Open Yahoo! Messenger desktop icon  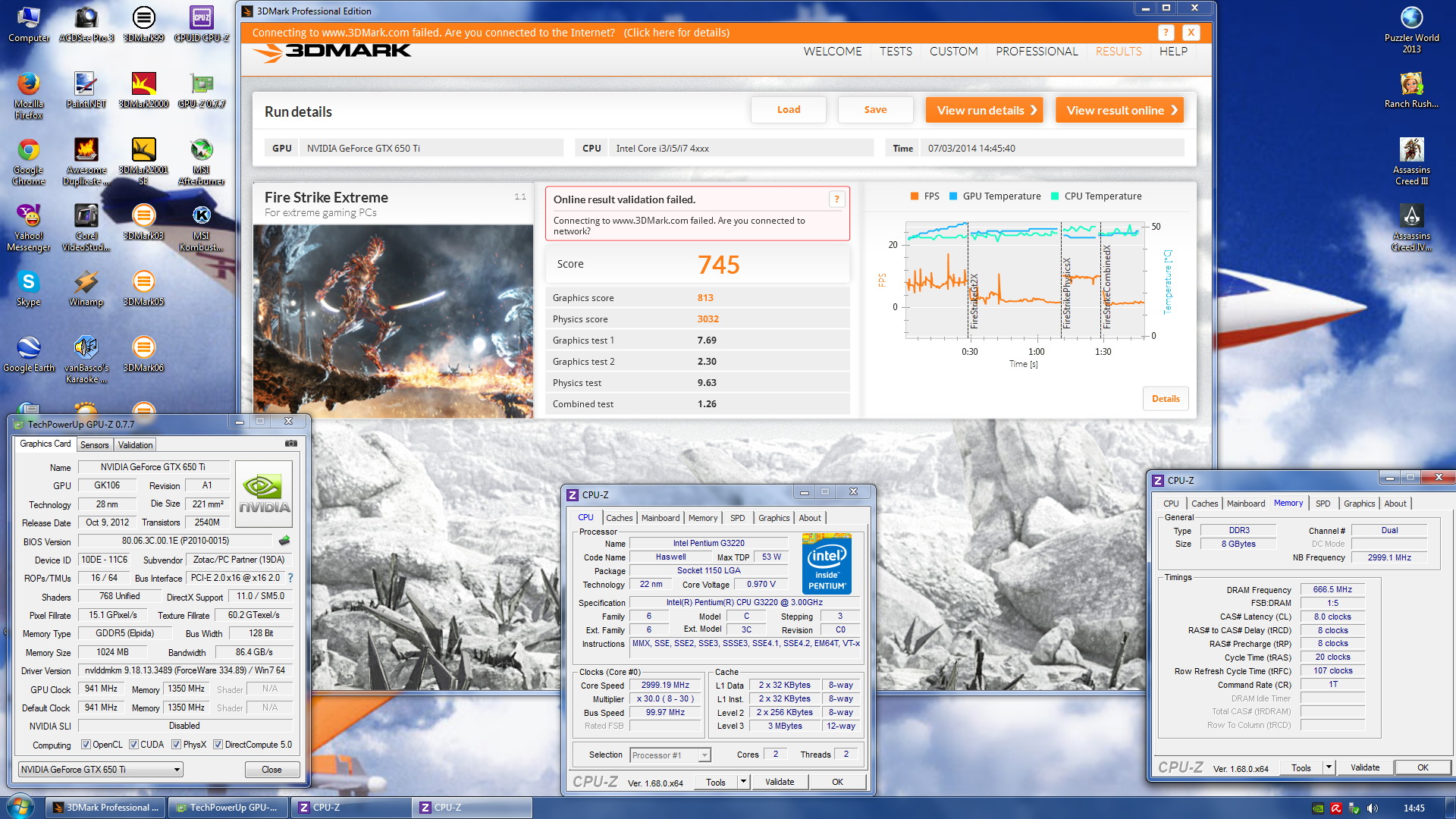pyautogui.click(x=28, y=227)
